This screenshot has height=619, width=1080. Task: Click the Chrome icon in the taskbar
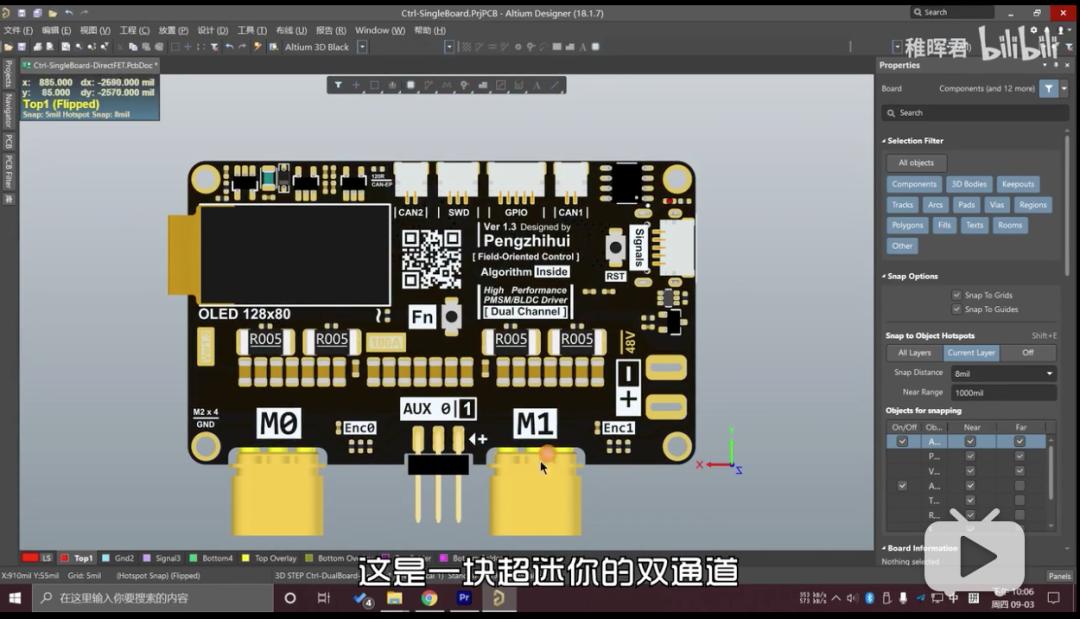click(x=429, y=598)
